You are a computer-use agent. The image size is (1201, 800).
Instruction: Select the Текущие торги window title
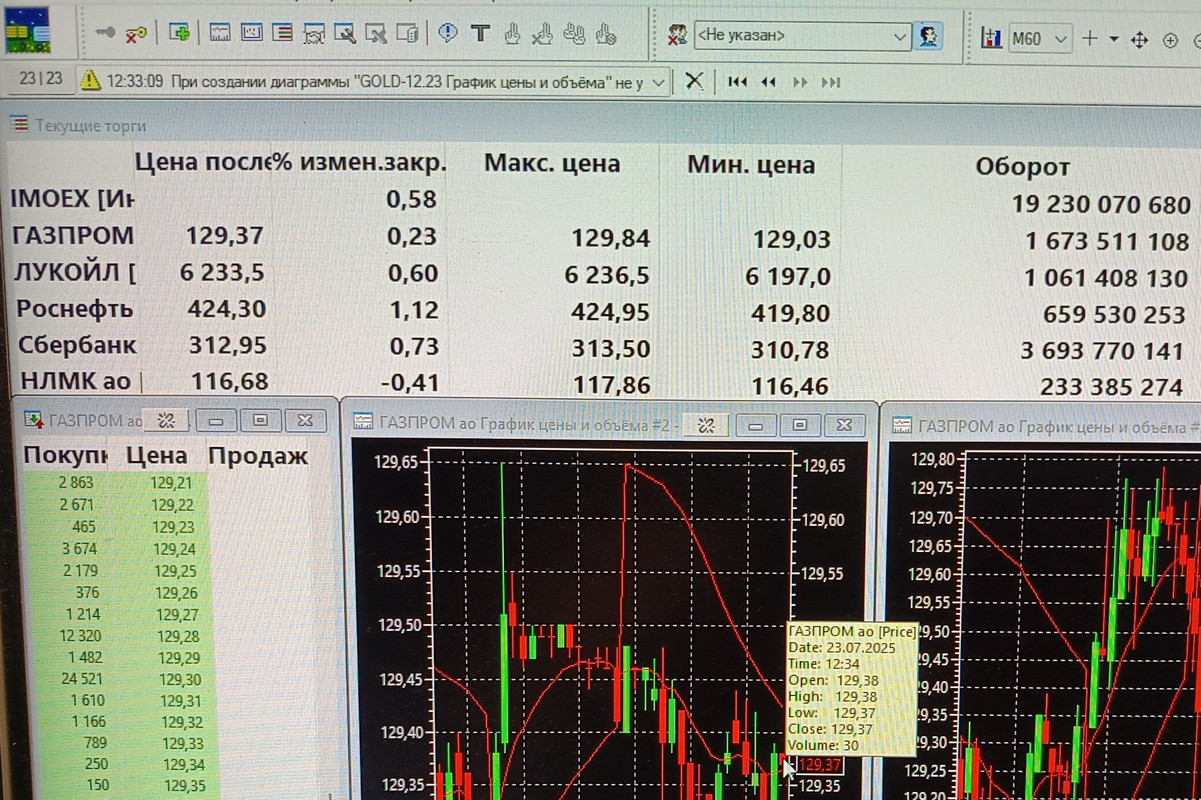(x=90, y=125)
